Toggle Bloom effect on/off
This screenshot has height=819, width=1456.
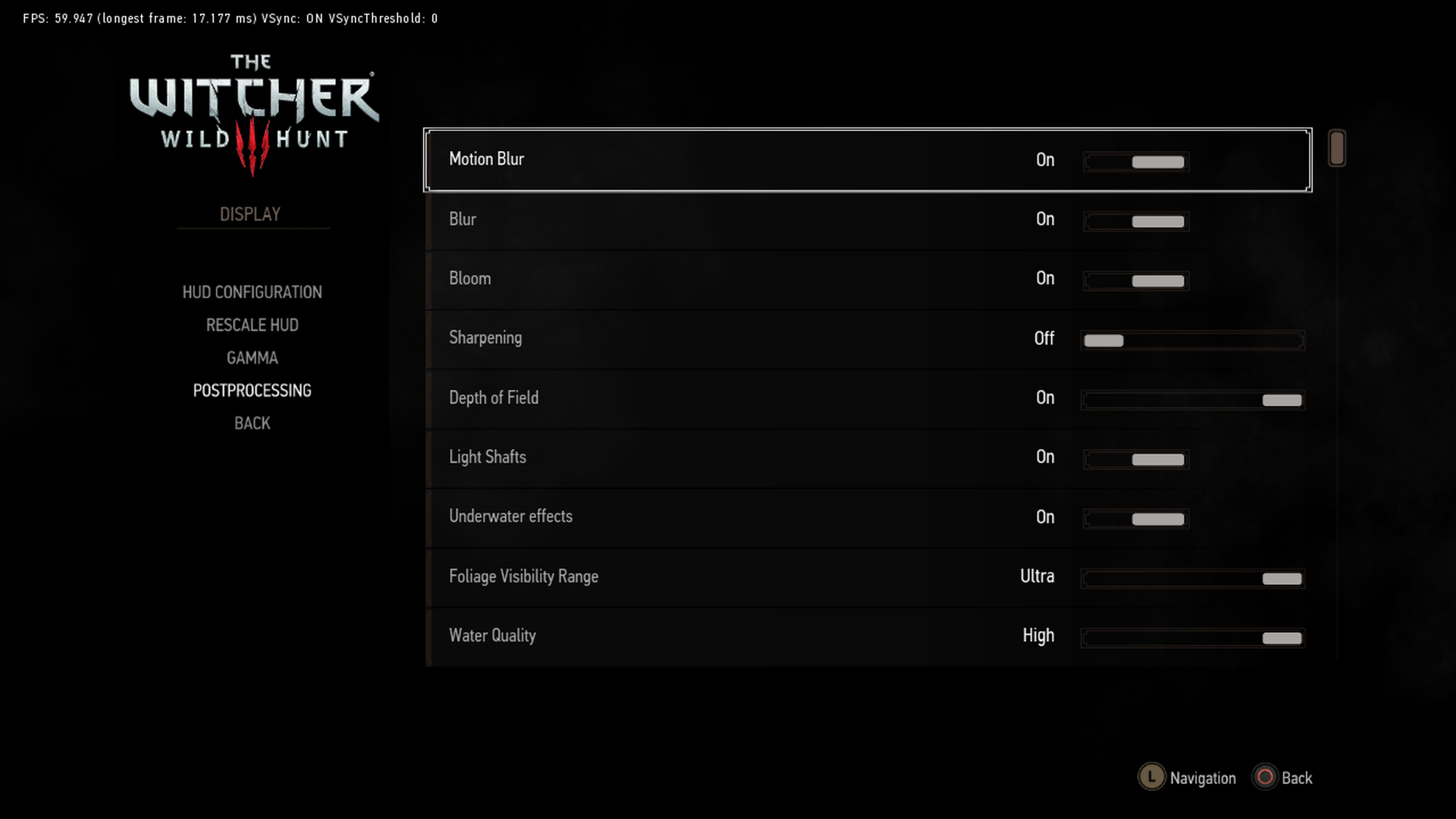(x=1157, y=280)
